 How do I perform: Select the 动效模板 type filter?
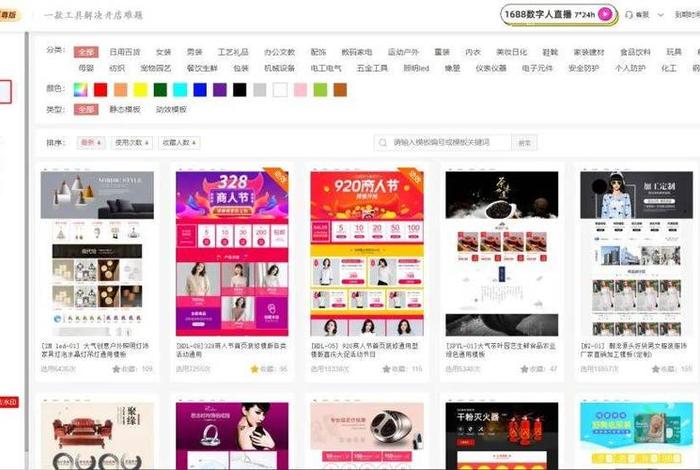(x=171, y=109)
